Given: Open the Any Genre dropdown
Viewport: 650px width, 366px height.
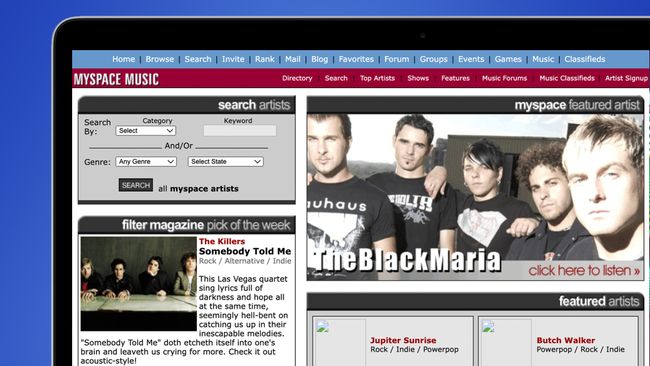Looking at the screenshot, I should point(146,162).
